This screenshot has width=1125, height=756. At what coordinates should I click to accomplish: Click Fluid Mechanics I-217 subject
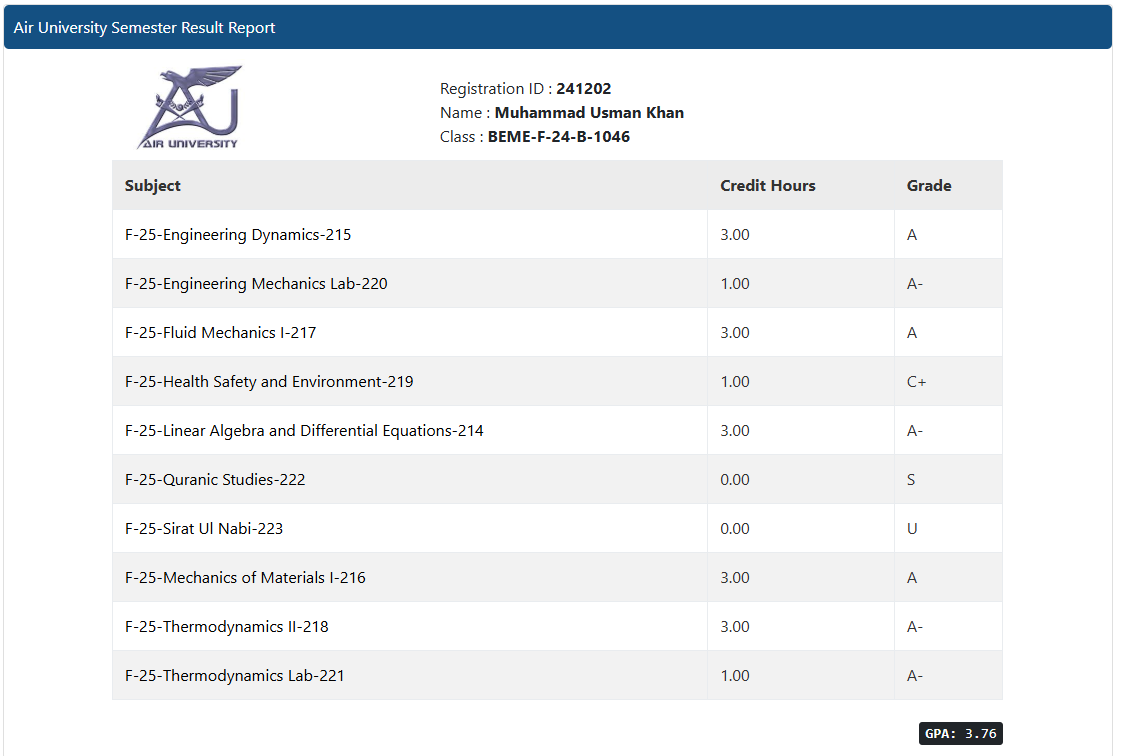(220, 333)
